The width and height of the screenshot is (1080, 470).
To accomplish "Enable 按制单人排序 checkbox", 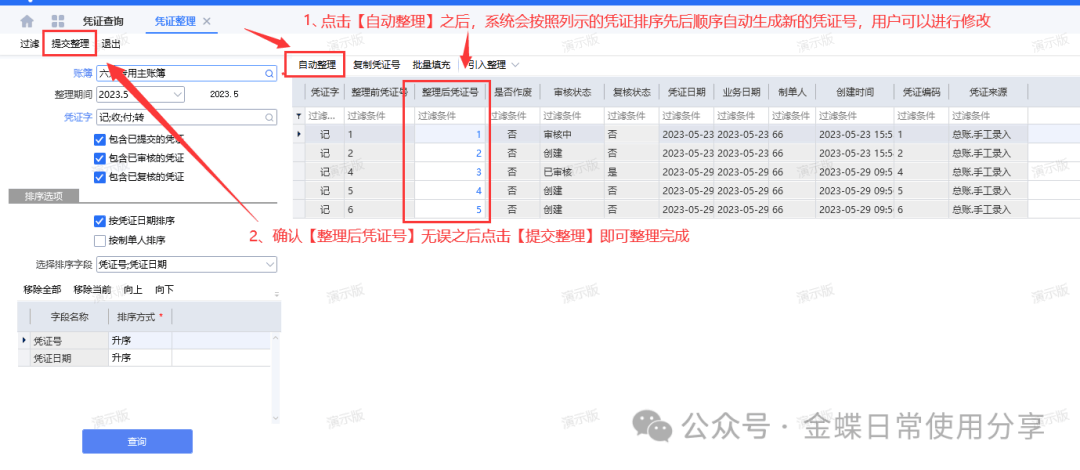I will (99, 240).
